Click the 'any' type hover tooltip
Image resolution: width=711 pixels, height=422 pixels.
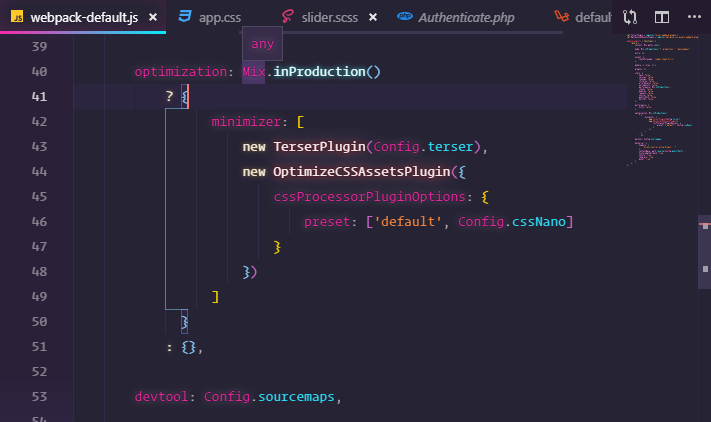click(x=263, y=44)
